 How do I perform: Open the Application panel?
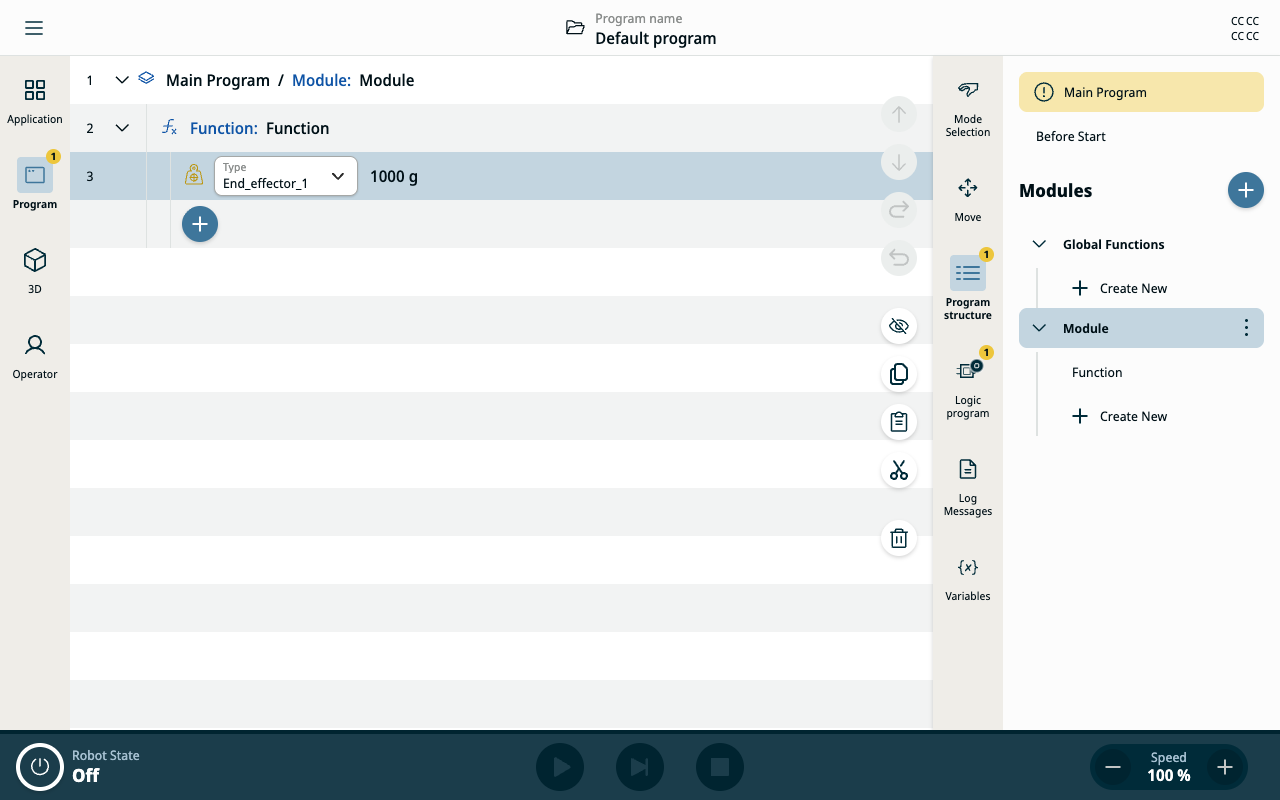(x=35, y=102)
